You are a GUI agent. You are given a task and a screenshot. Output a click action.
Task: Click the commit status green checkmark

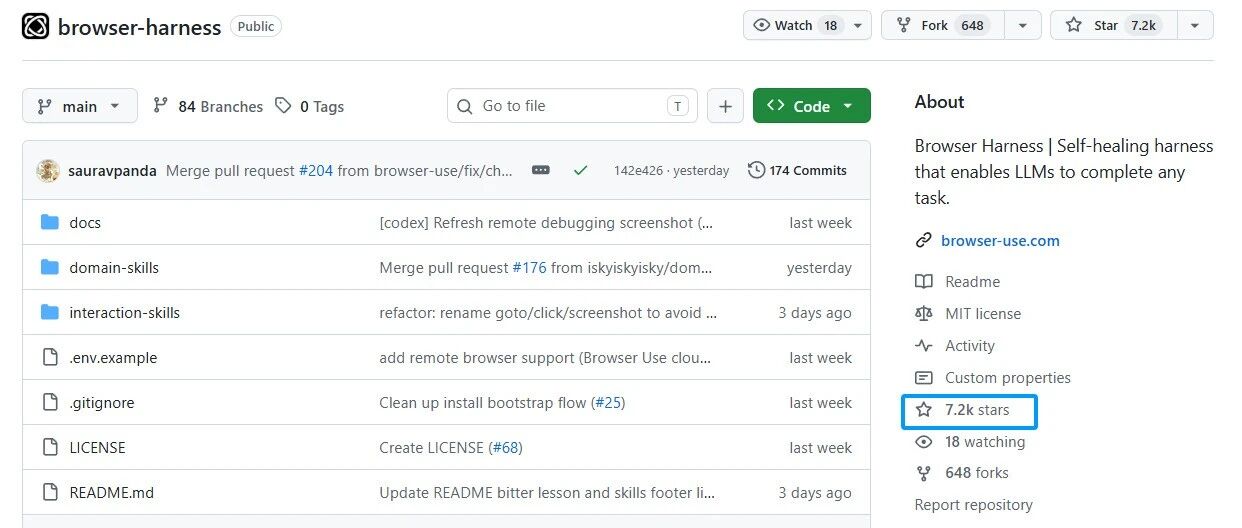tap(580, 170)
